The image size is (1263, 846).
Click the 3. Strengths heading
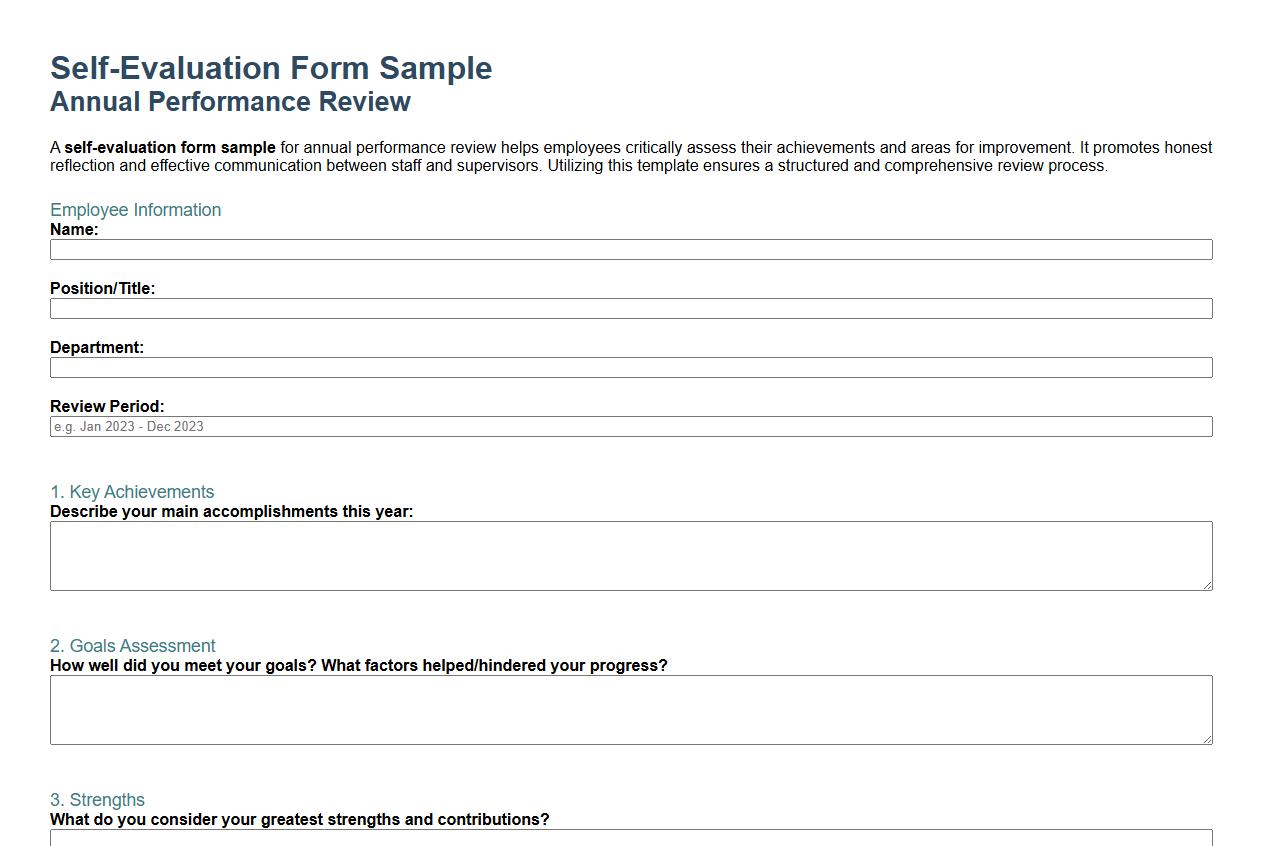[x=97, y=800]
